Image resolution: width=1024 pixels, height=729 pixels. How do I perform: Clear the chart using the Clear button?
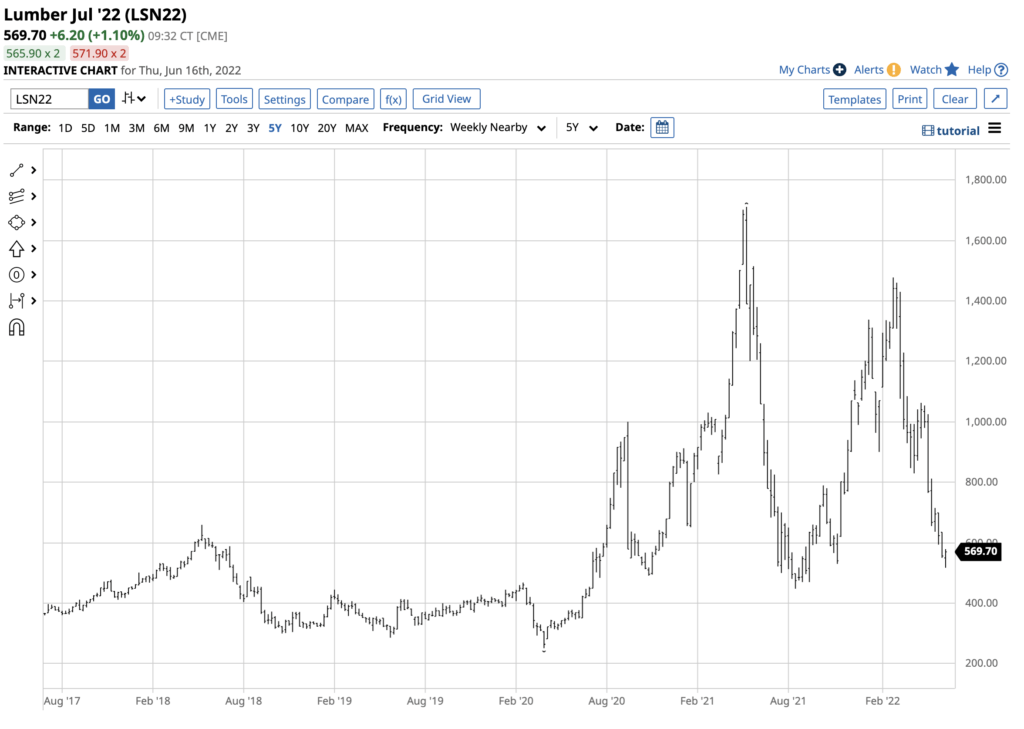(x=954, y=99)
